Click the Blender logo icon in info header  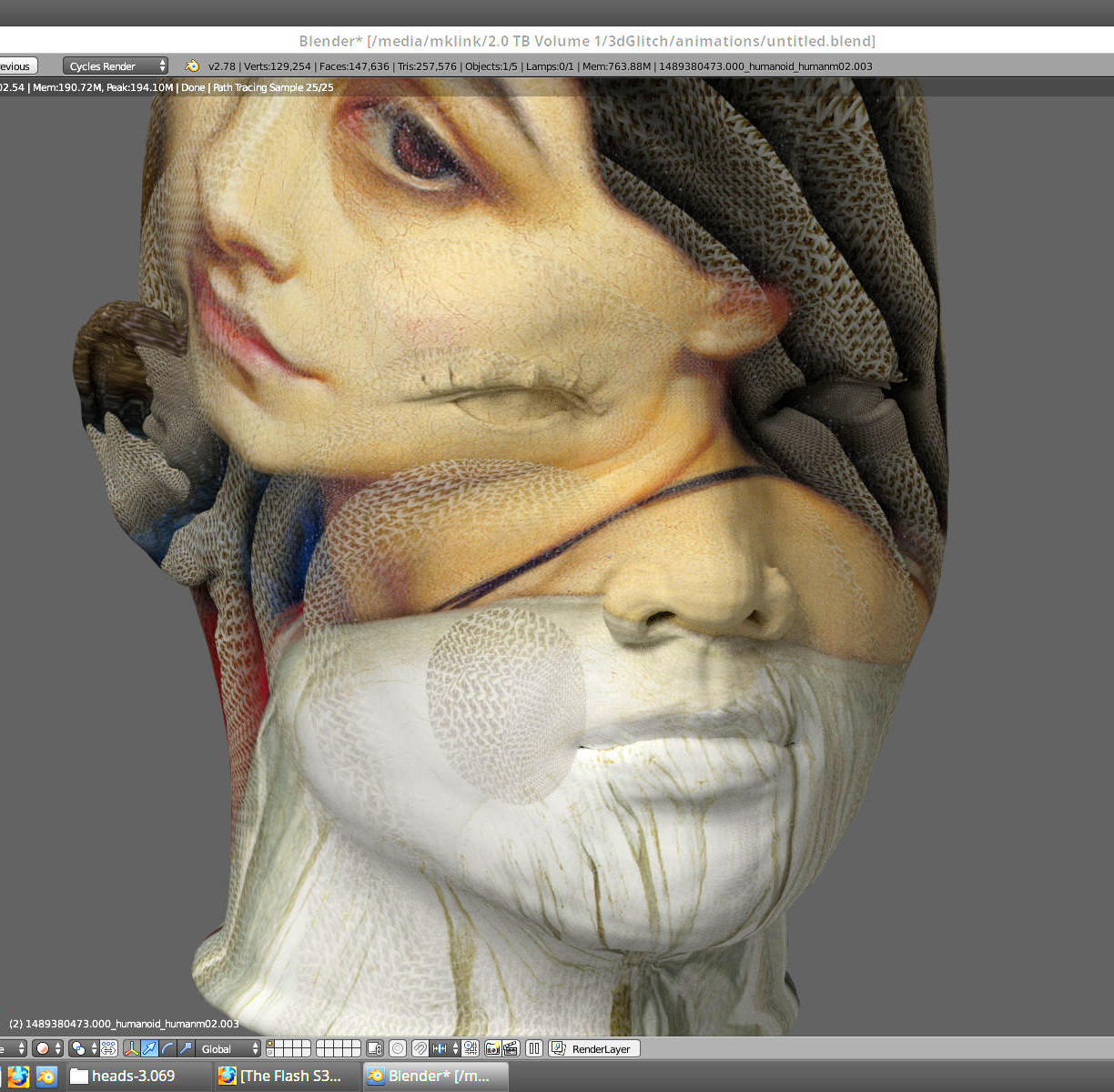(192, 66)
